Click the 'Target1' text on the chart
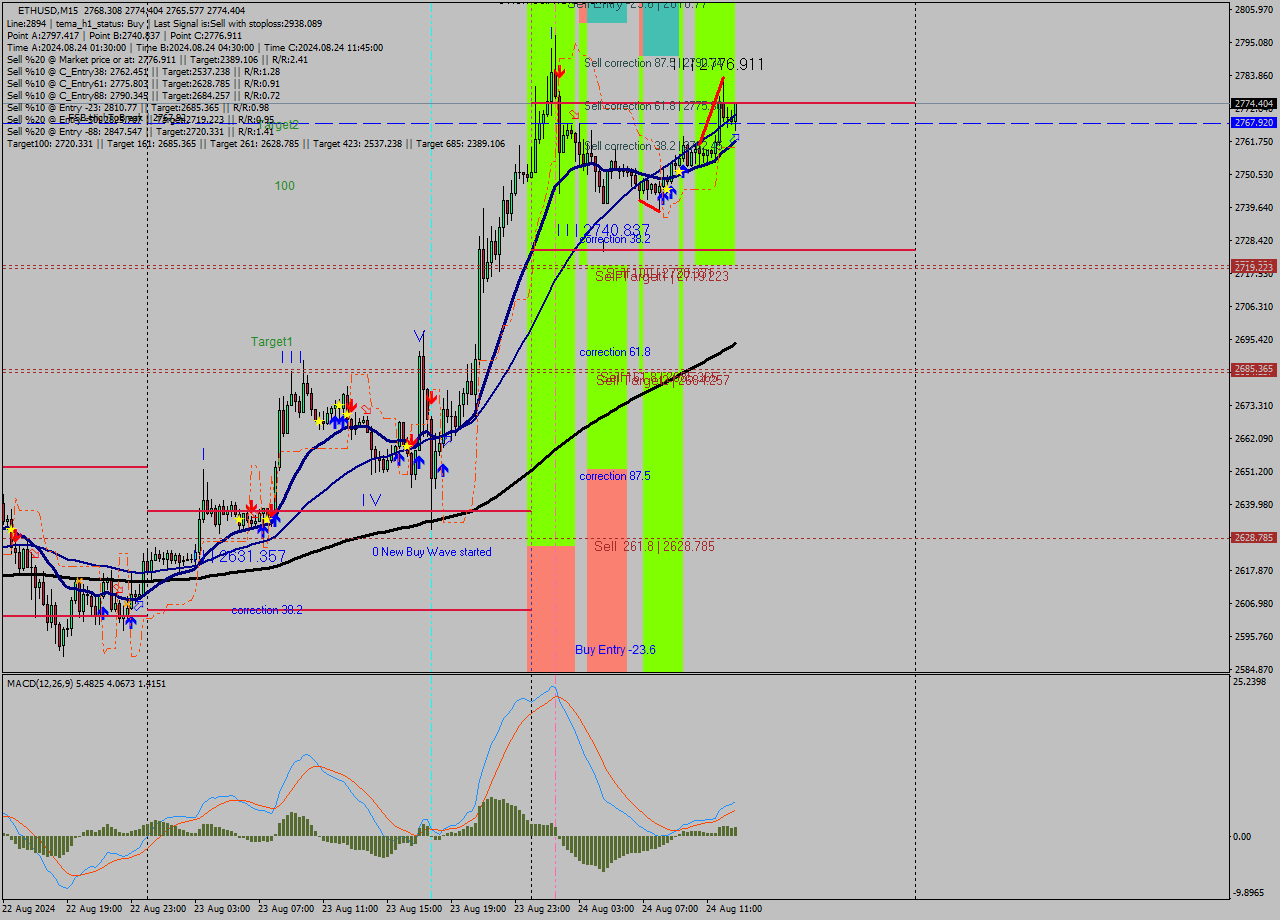This screenshot has width=1280, height=920. click(x=270, y=341)
